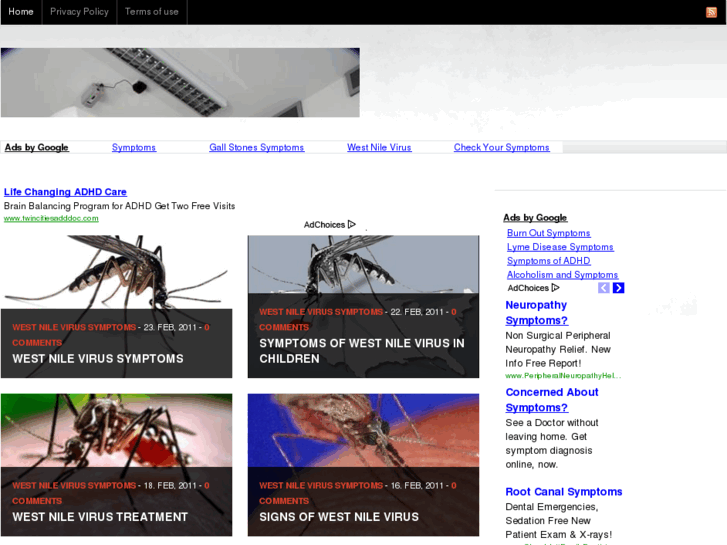Click the Neuropathy Symptoms ad heading
Image resolution: width=727 pixels, height=545 pixels.
536,312
